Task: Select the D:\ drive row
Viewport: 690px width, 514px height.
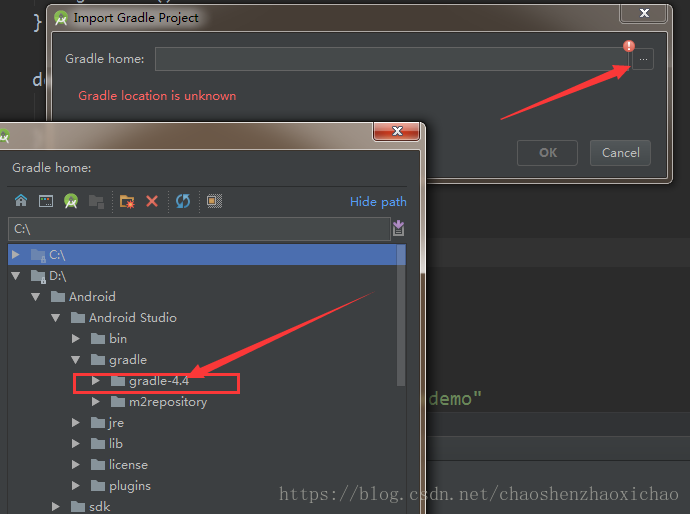Action: [48, 276]
